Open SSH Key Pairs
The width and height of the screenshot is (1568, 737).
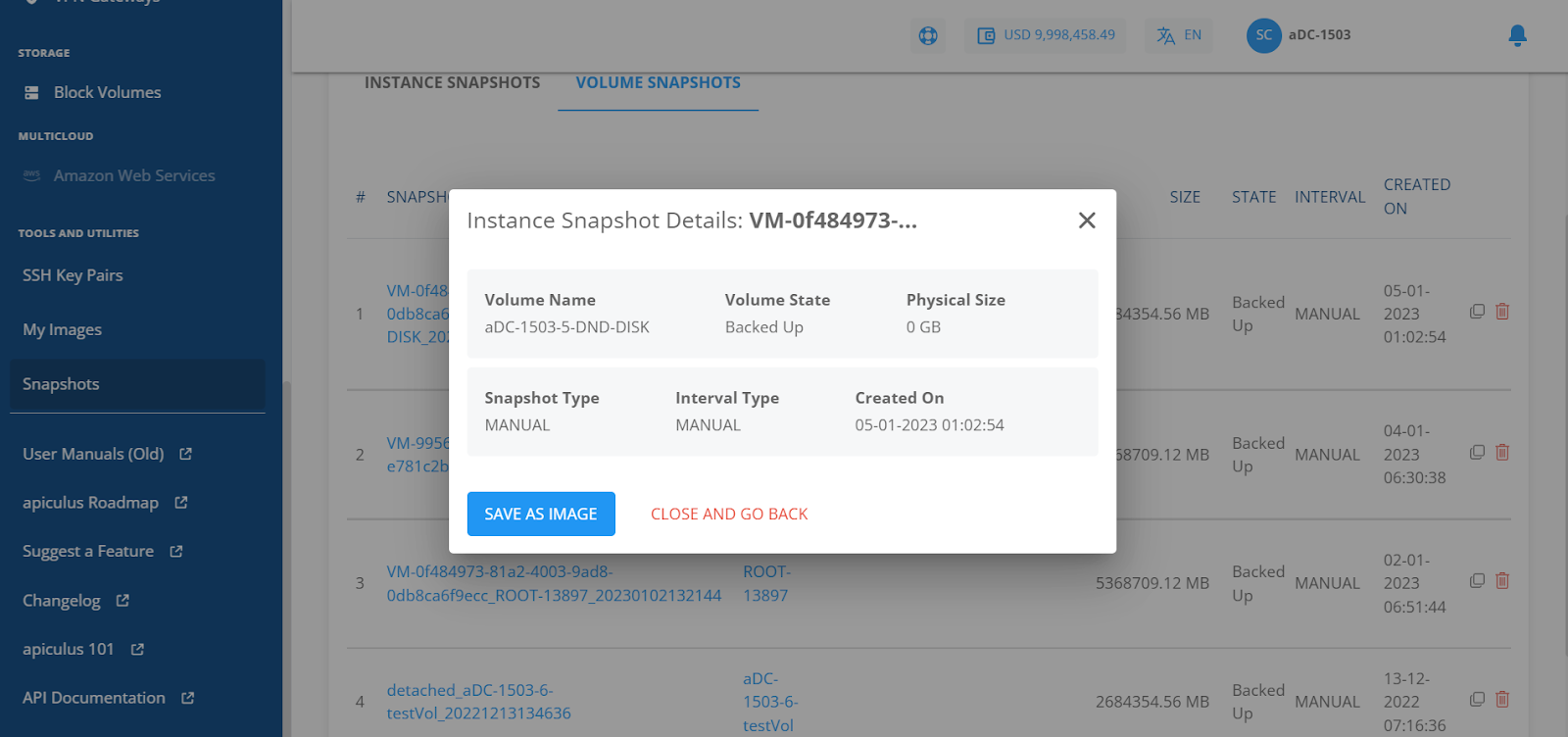click(x=73, y=275)
